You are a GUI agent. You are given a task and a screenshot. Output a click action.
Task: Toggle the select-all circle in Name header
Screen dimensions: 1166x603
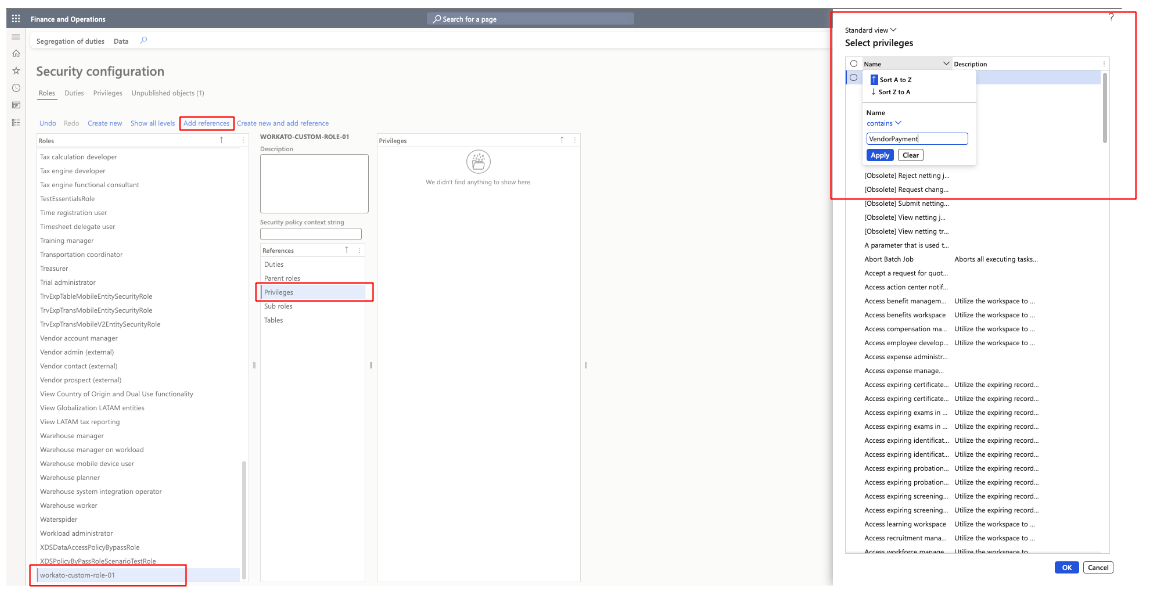coord(853,63)
